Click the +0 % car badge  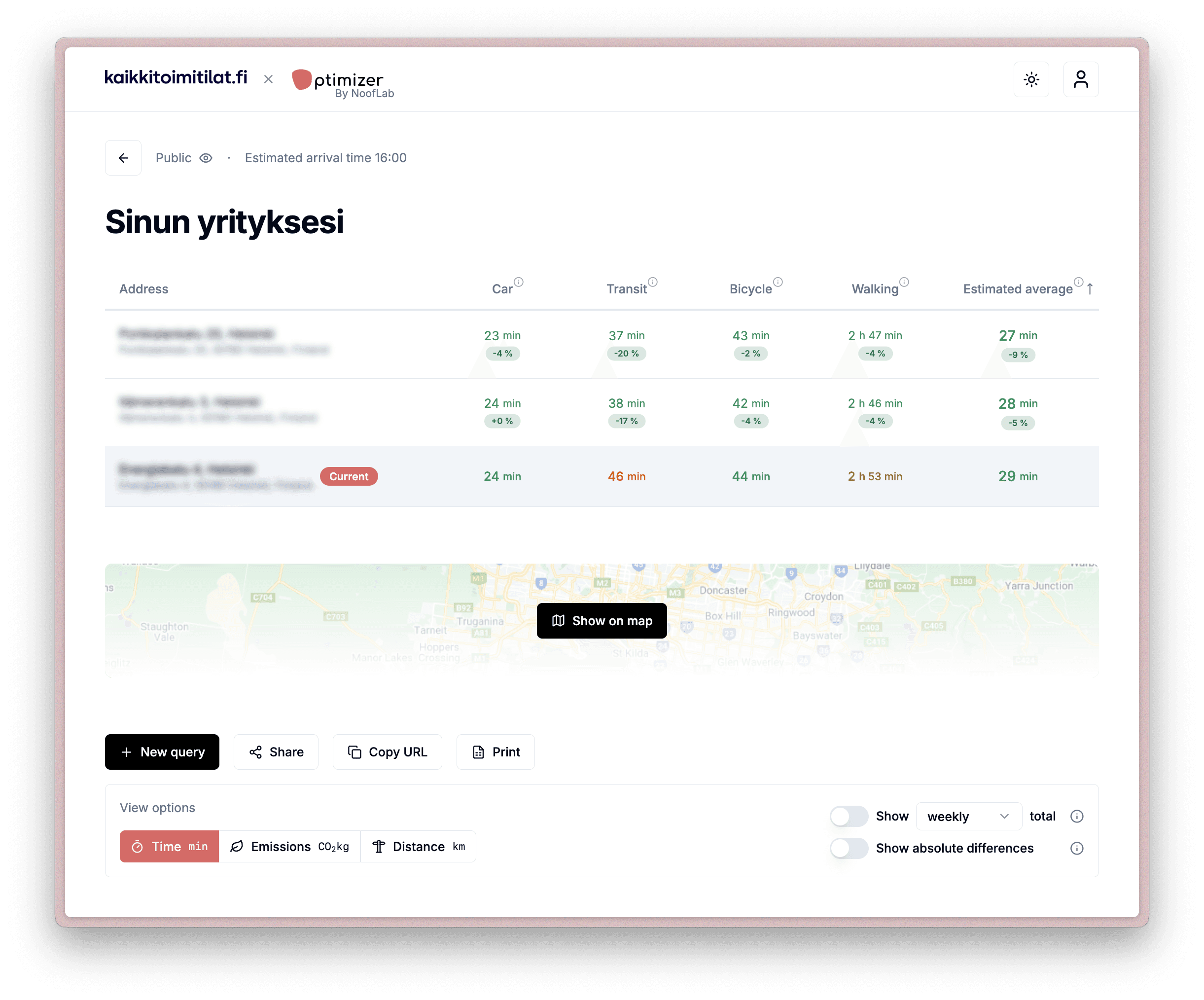pos(502,421)
